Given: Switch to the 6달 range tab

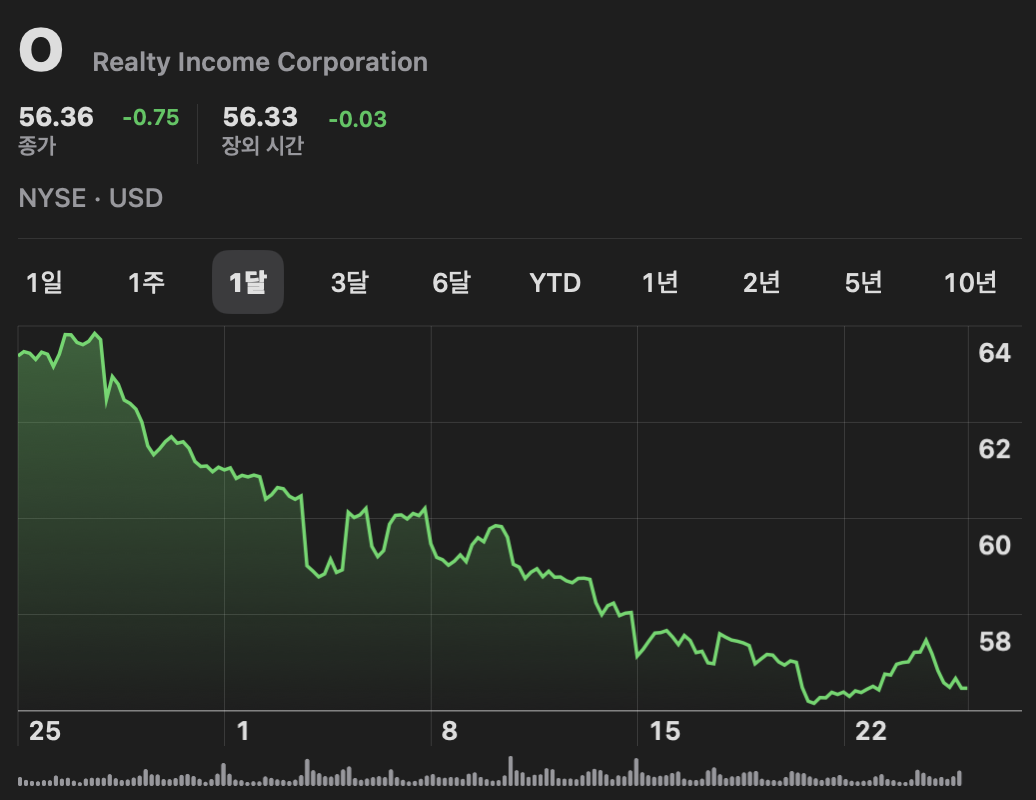Looking at the screenshot, I should pyautogui.click(x=451, y=283).
